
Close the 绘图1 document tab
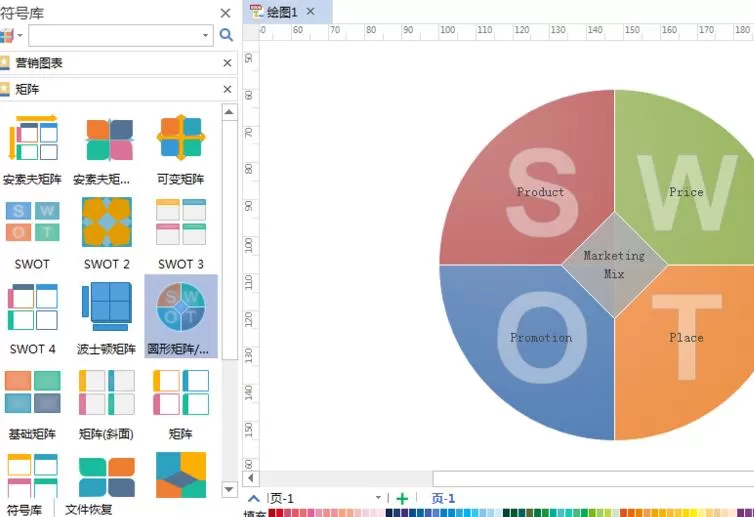click(311, 12)
